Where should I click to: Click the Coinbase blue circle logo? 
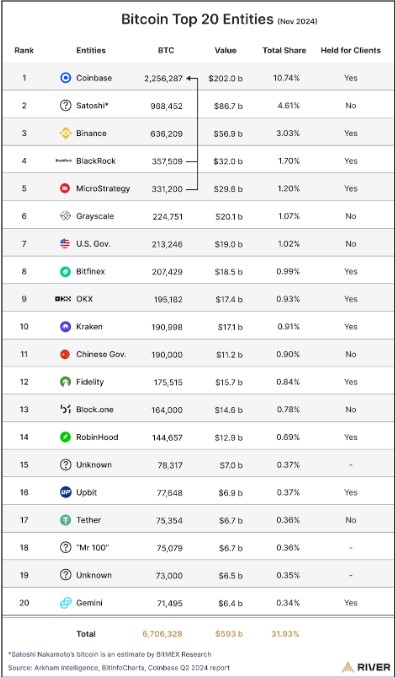click(65, 78)
